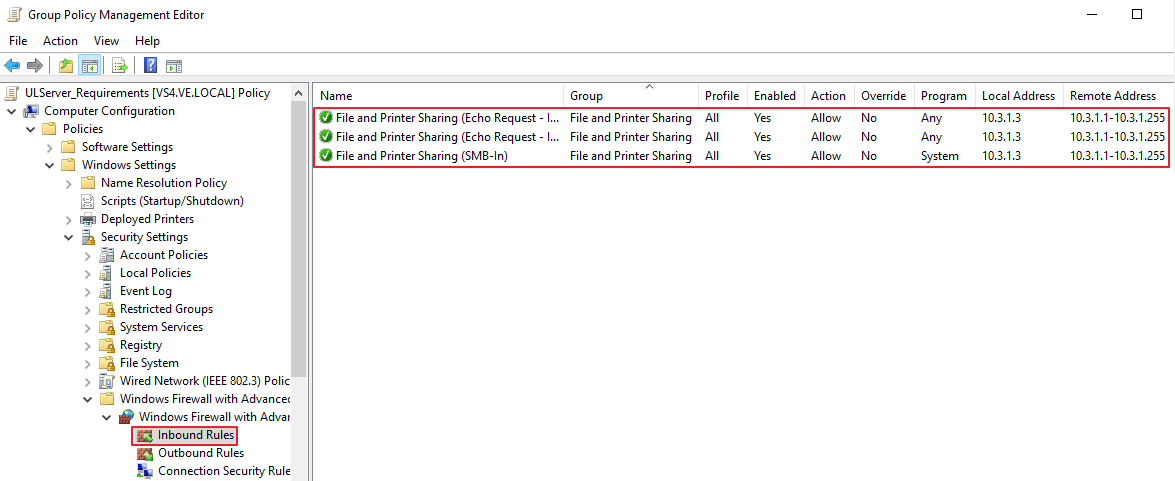Image resolution: width=1175 pixels, height=481 pixels.
Task: Sort by the Action column header
Action: (828, 96)
